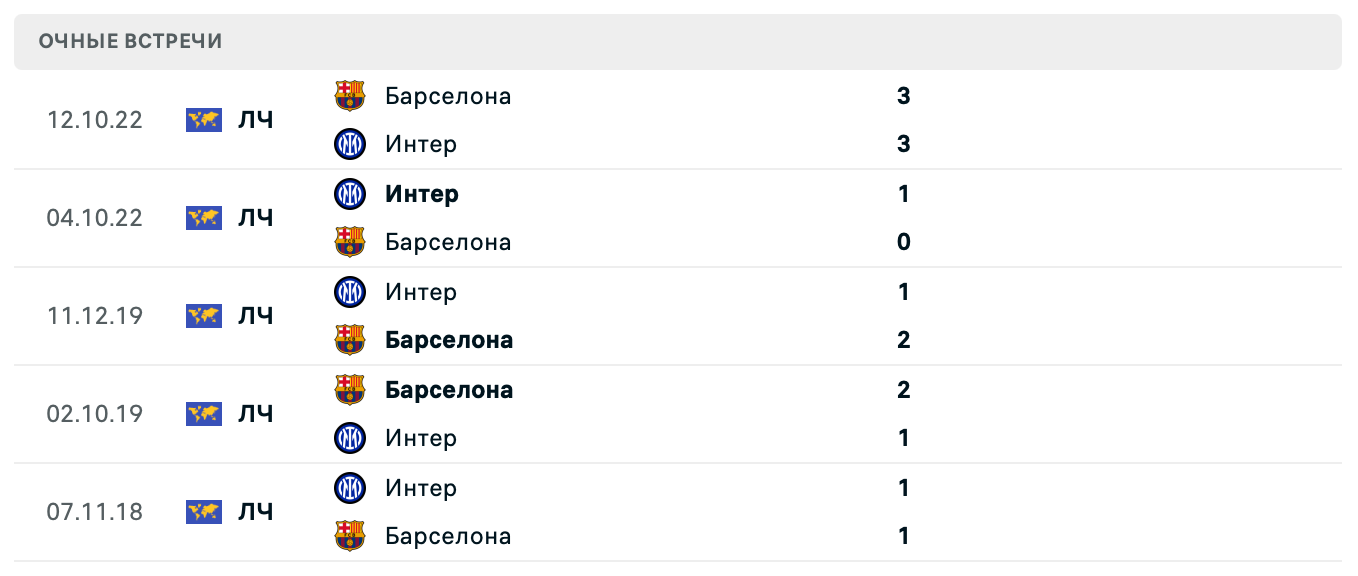
Task: Select the Inter club badge for 04.10.22
Action: coord(350,194)
